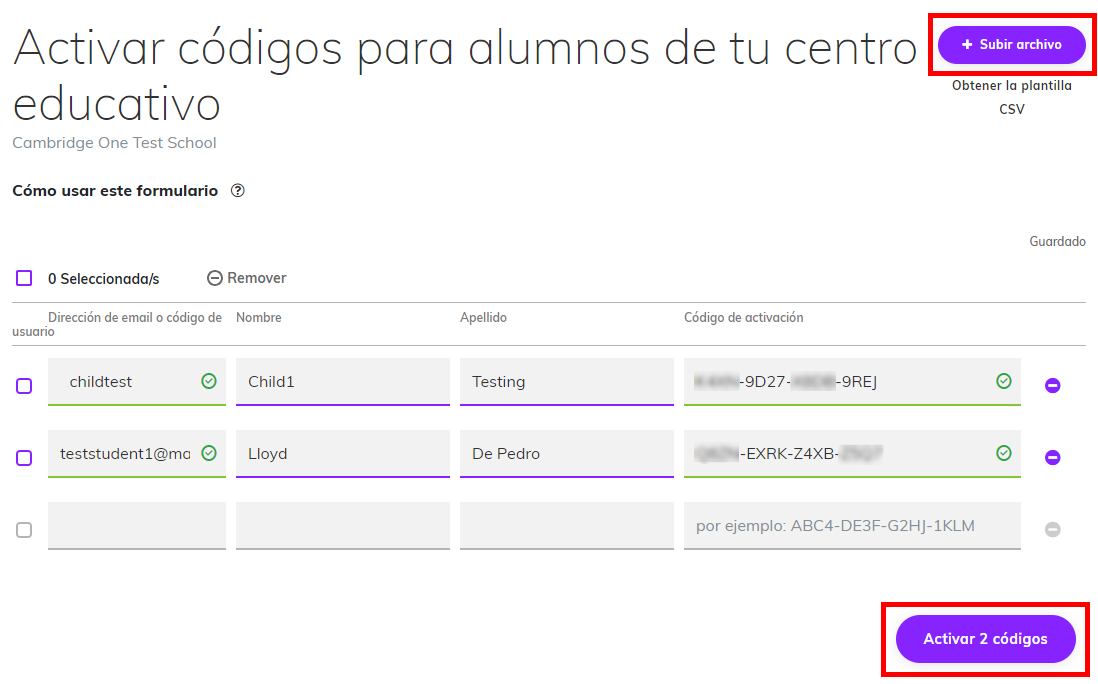This screenshot has width=1098, height=684.
Task: Click the 0 Seleccionada/s label
Action: click(104, 279)
